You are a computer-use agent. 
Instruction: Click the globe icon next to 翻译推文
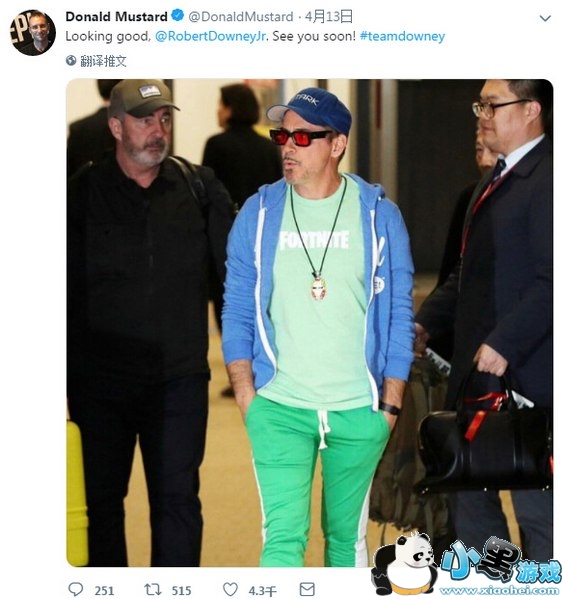71,60
